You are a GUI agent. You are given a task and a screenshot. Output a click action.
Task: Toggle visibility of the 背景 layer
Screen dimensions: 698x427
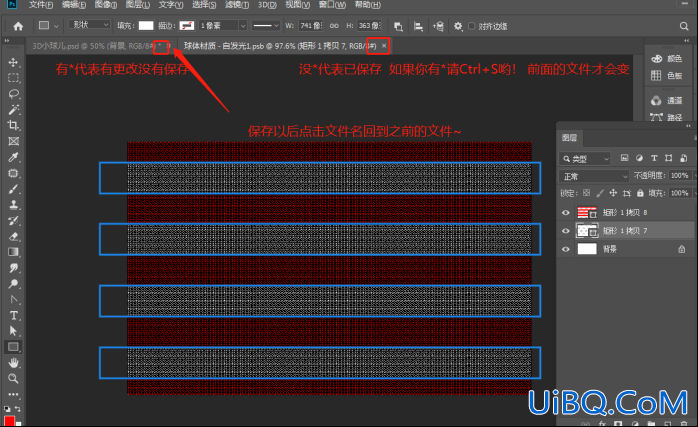click(566, 249)
